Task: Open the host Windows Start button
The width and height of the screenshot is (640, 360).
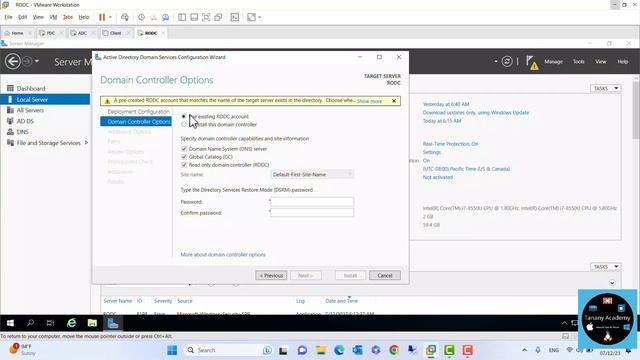Action: pyautogui.click(x=172, y=350)
